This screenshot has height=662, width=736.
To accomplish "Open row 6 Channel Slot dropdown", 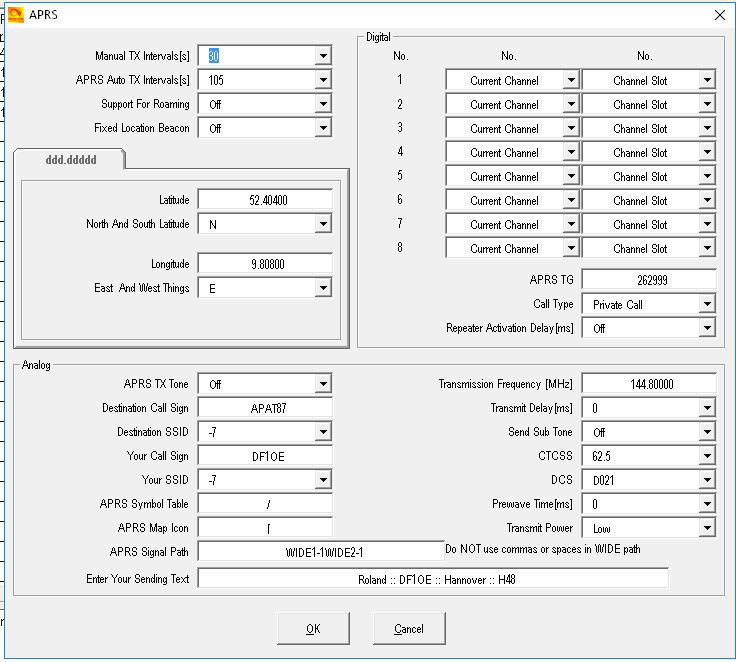I will [x=707, y=200].
